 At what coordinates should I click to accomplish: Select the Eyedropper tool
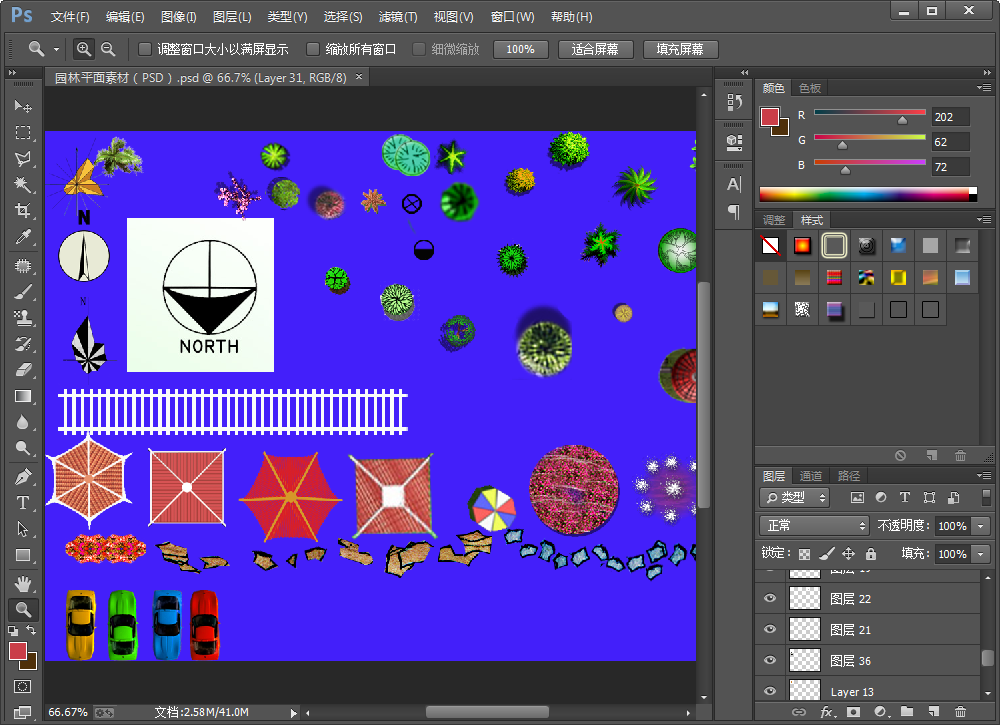click(x=23, y=237)
